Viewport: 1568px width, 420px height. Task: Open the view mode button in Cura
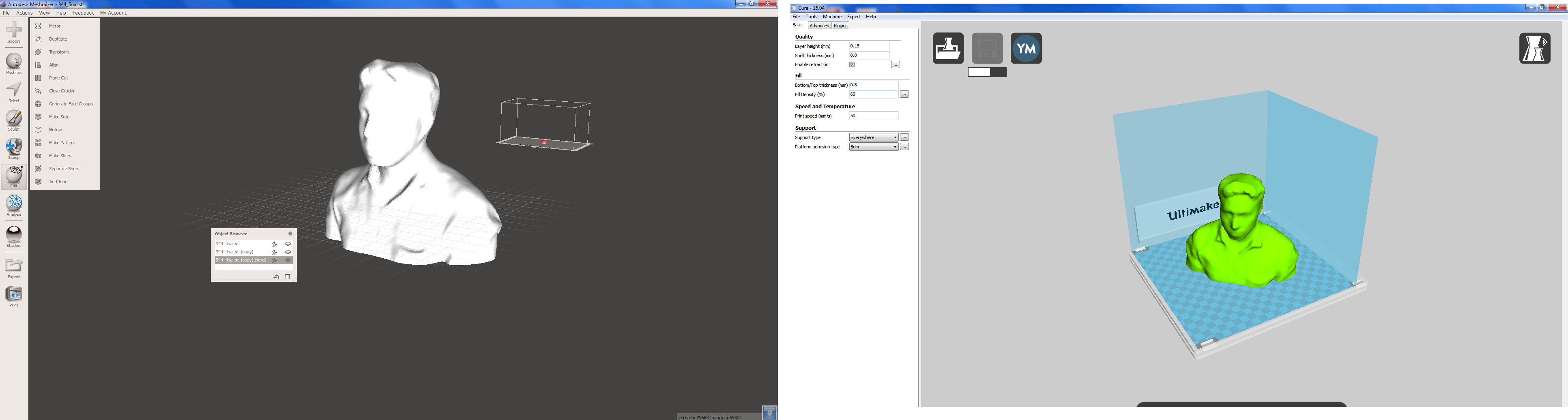click(1534, 48)
